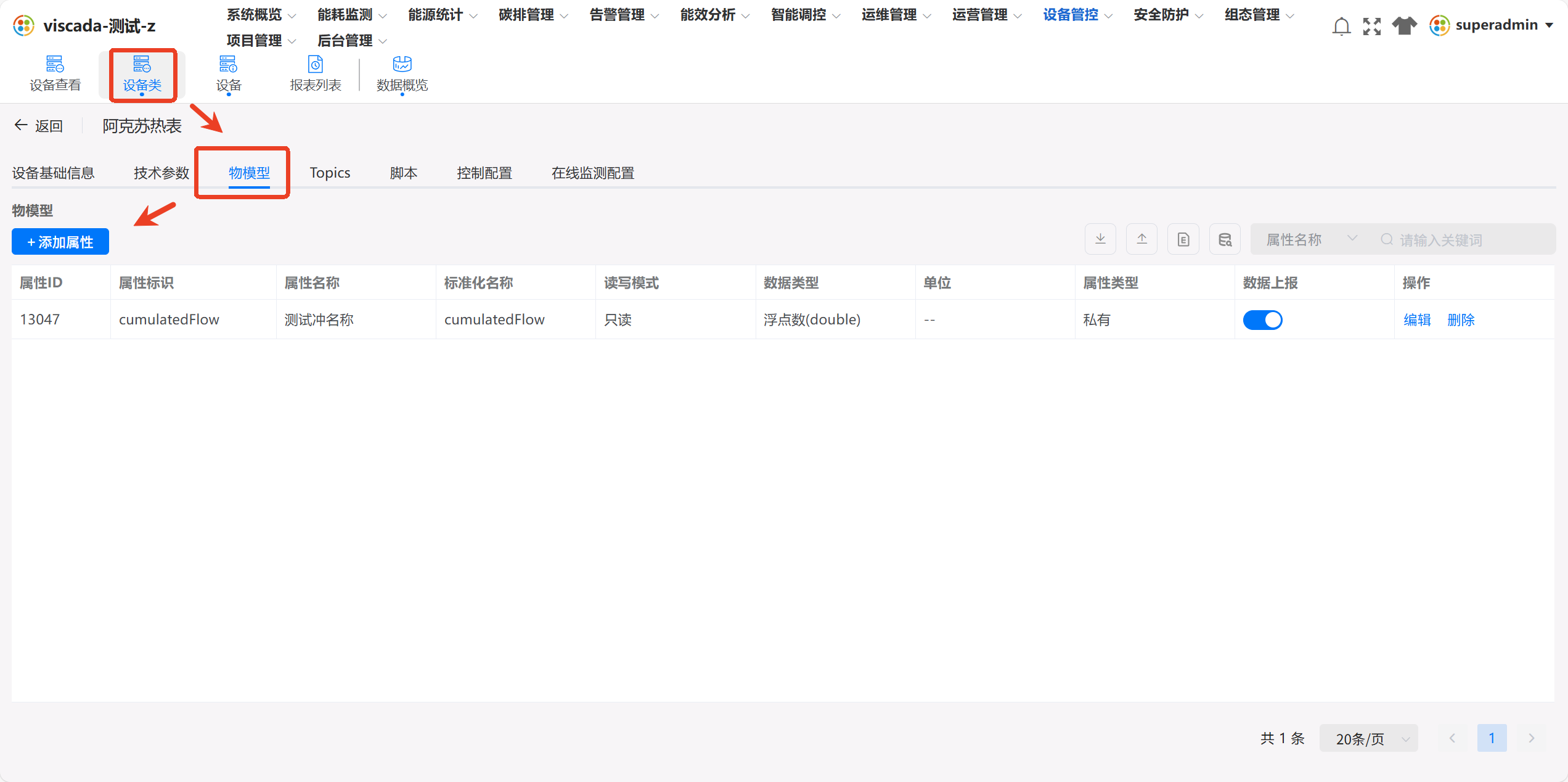Click the database search icon in toolbar
The width and height of the screenshot is (1568, 782).
[1225, 239]
